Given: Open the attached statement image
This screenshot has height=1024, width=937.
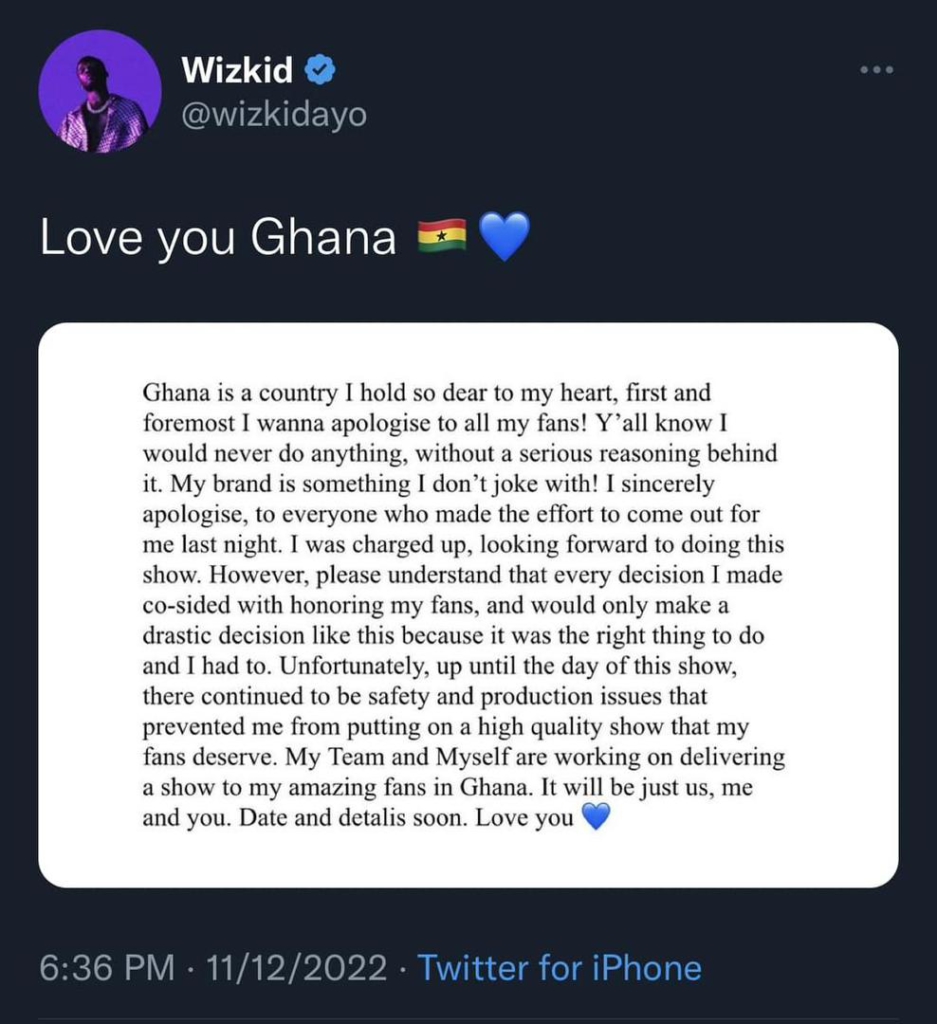Looking at the screenshot, I should coord(468,604).
